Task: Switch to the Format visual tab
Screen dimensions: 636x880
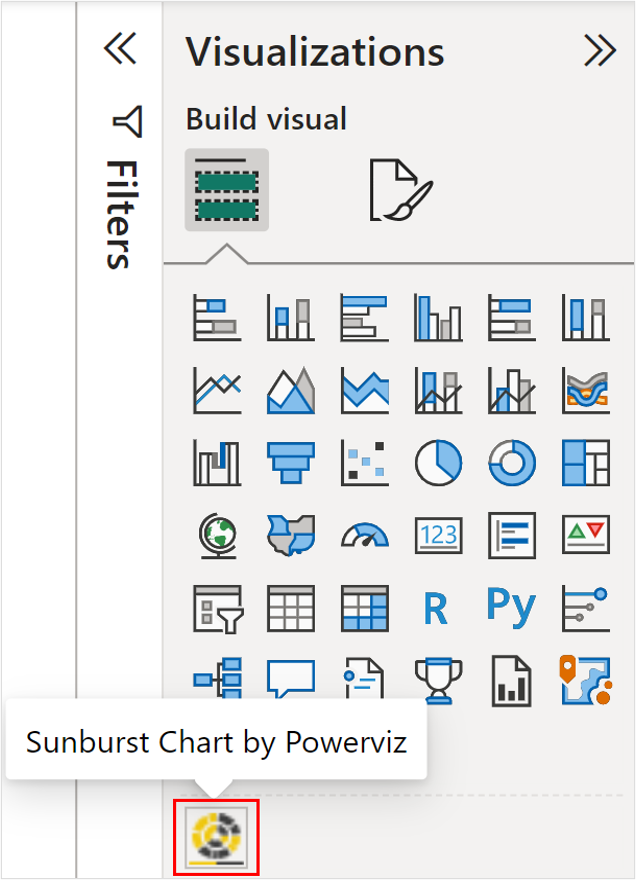Action: pos(401,188)
